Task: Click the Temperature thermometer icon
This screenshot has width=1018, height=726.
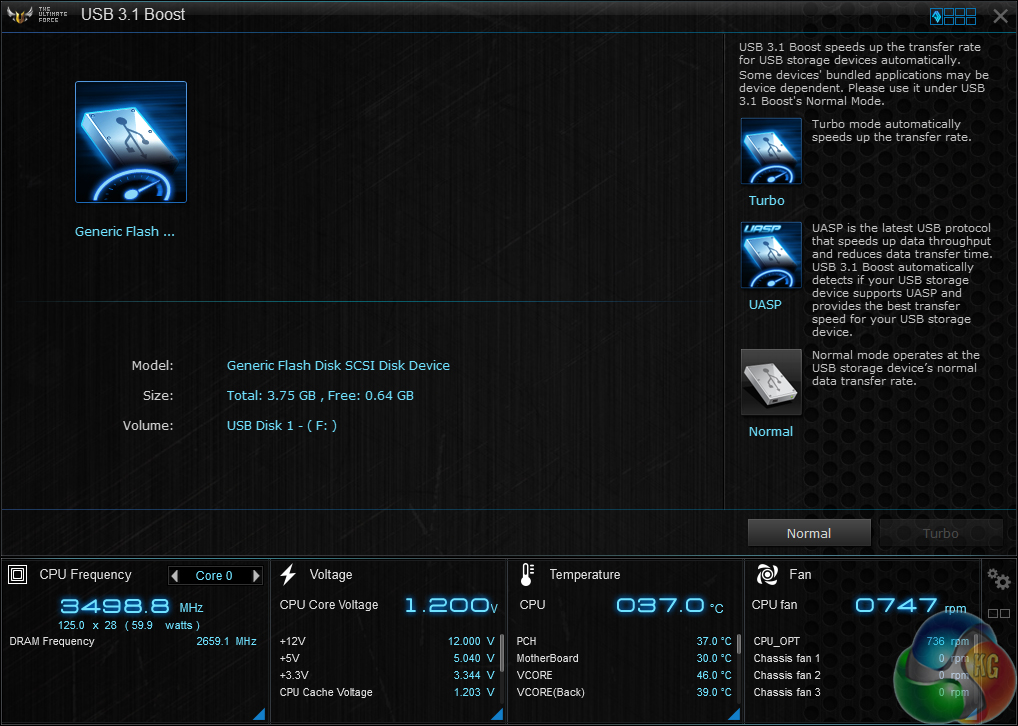Action: tap(527, 574)
